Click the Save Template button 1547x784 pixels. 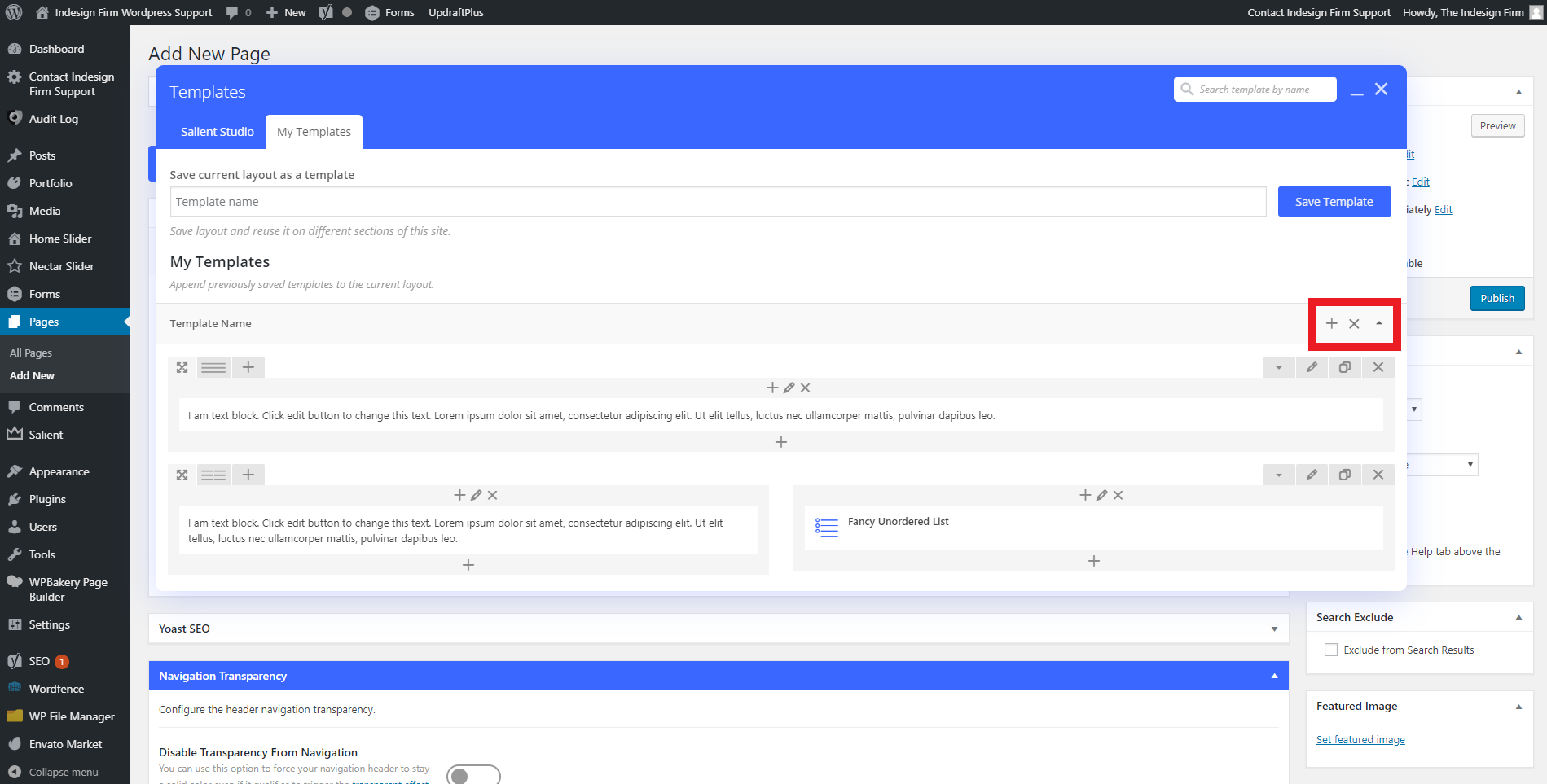click(x=1334, y=202)
